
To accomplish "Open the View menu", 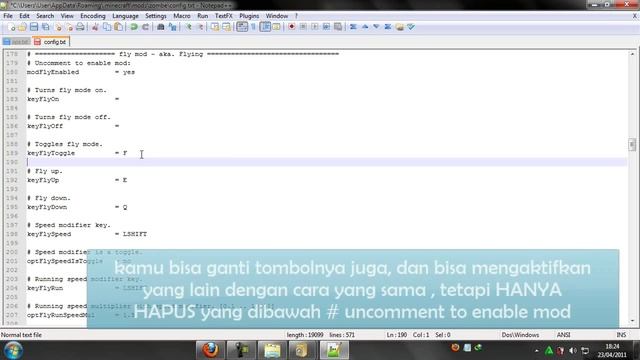I will [67, 16].
